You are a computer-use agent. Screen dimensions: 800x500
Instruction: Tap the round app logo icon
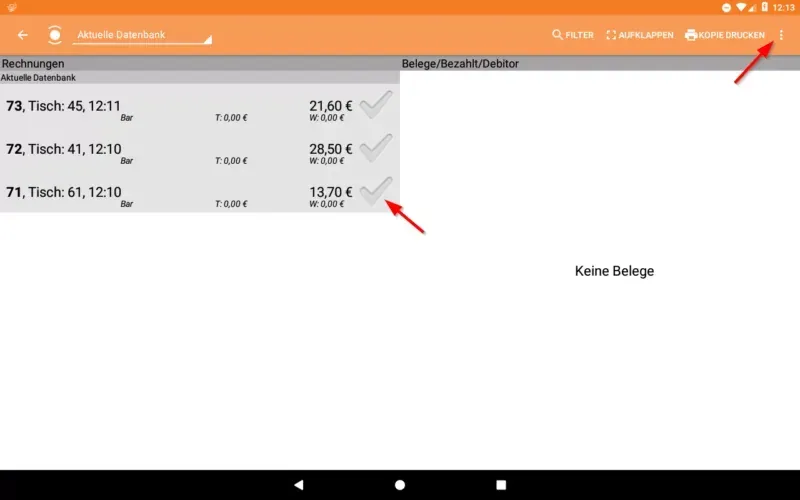click(55, 35)
